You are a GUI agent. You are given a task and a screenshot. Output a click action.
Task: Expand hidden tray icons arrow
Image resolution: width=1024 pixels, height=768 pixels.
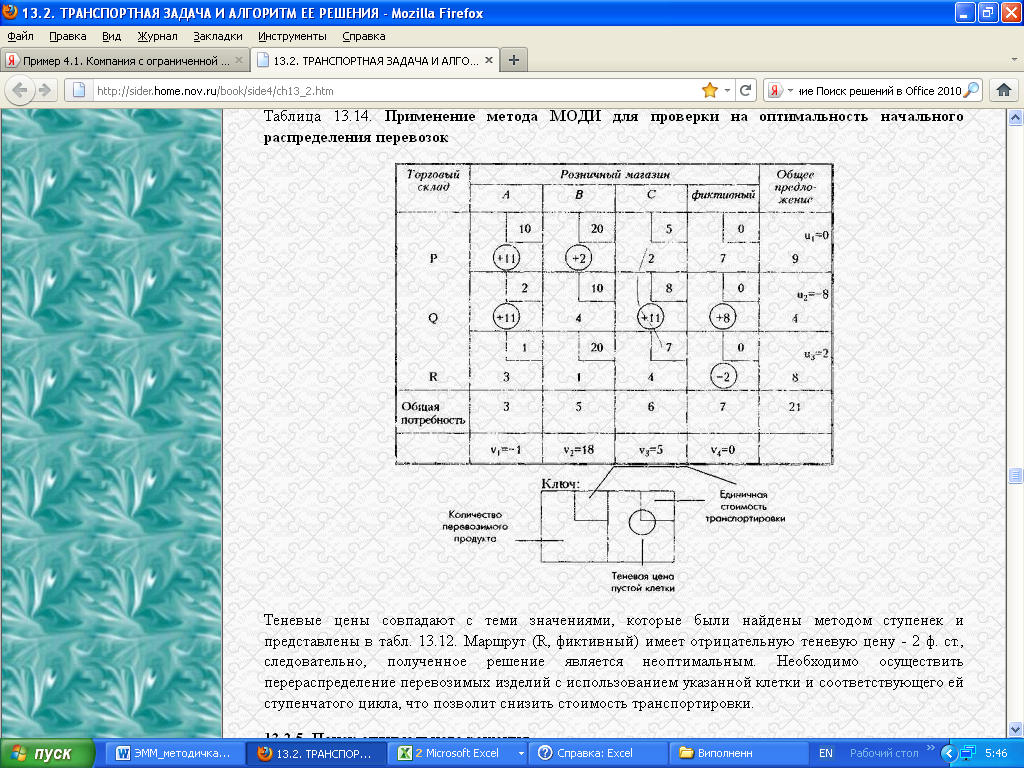(x=948, y=754)
